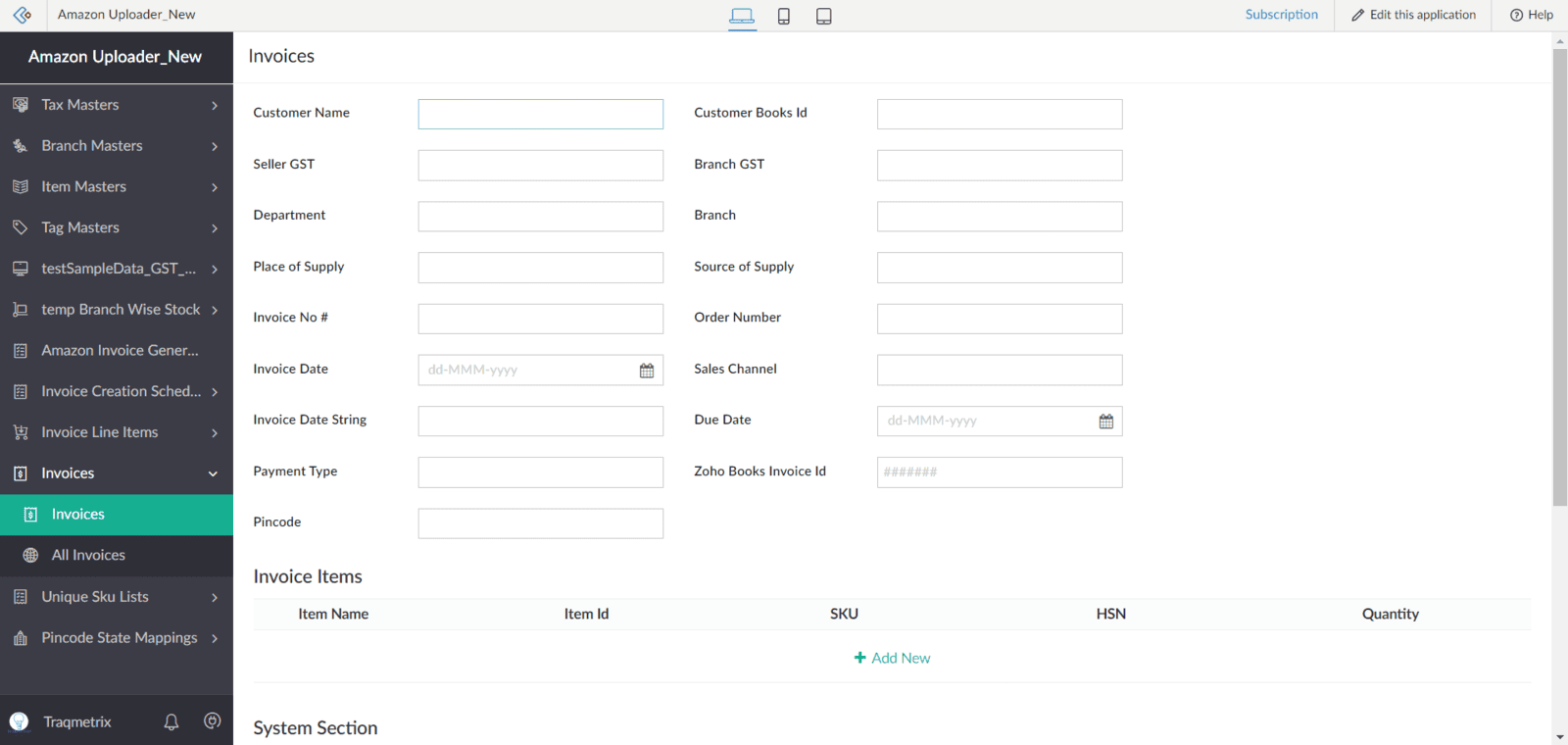Select the highlighted Invoices submenu item

[x=117, y=515]
